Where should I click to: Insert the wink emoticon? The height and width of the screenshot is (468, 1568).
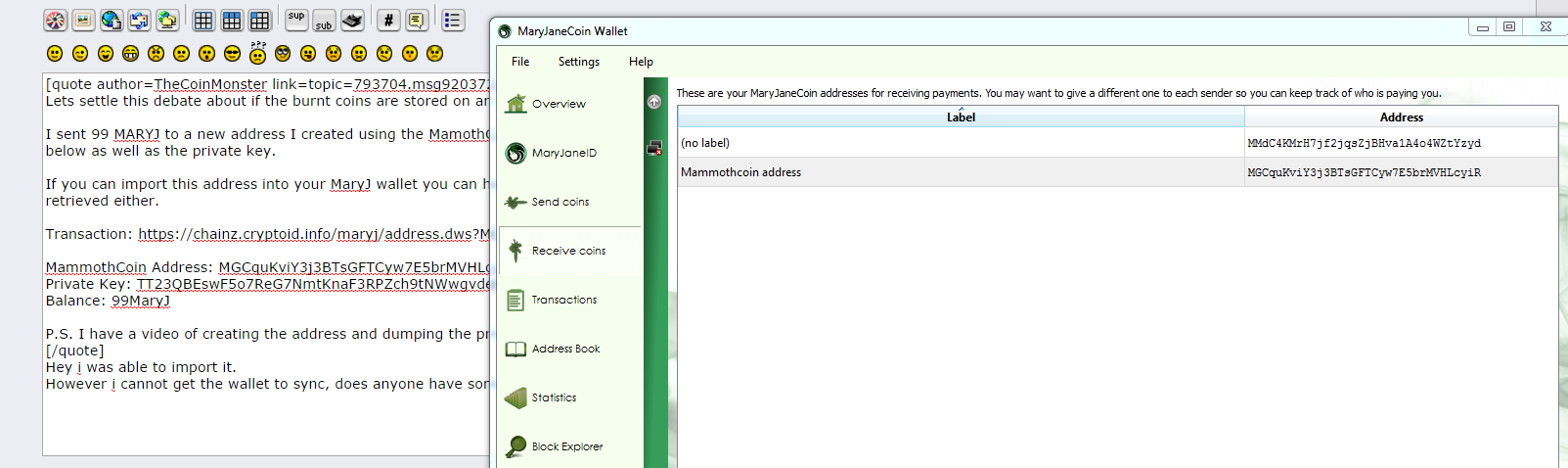click(80, 53)
